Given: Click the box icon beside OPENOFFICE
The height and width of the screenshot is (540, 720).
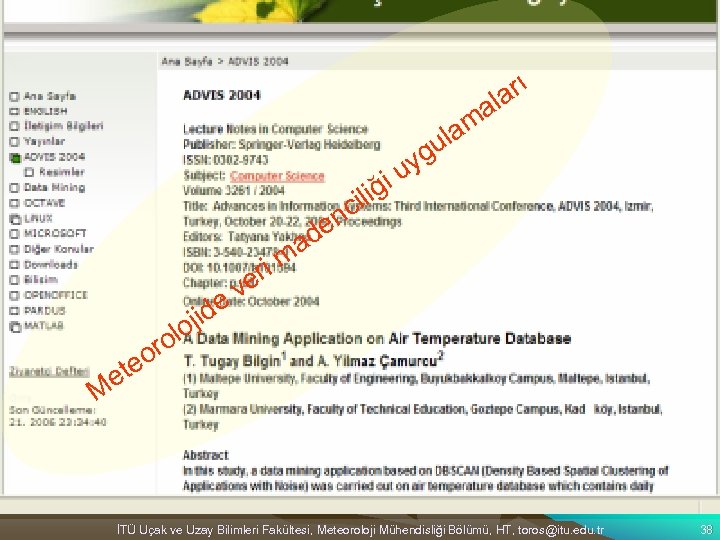Looking at the screenshot, I should tap(14, 295).
